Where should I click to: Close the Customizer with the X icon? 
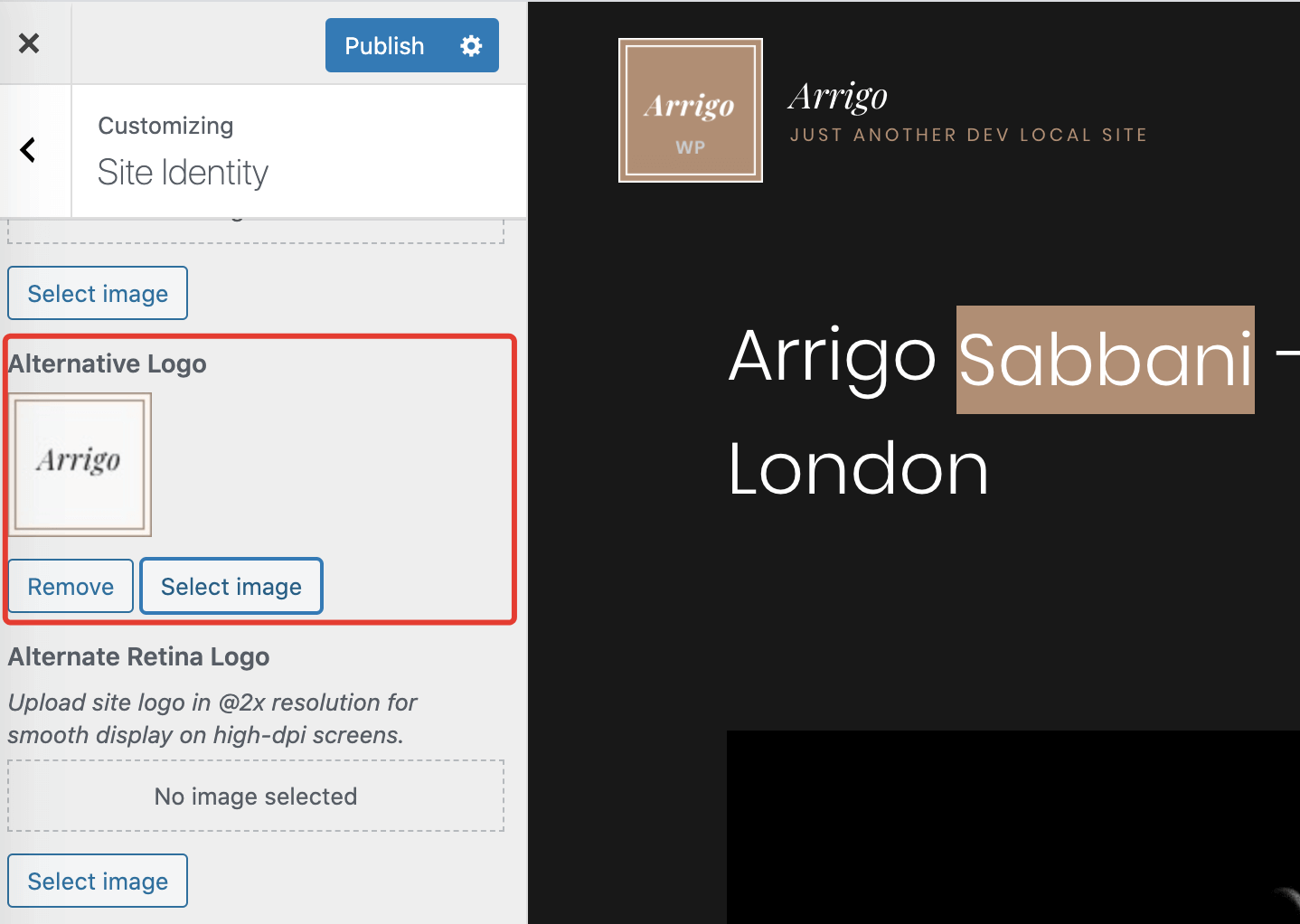pyautogui.click(x=29, y=43)
